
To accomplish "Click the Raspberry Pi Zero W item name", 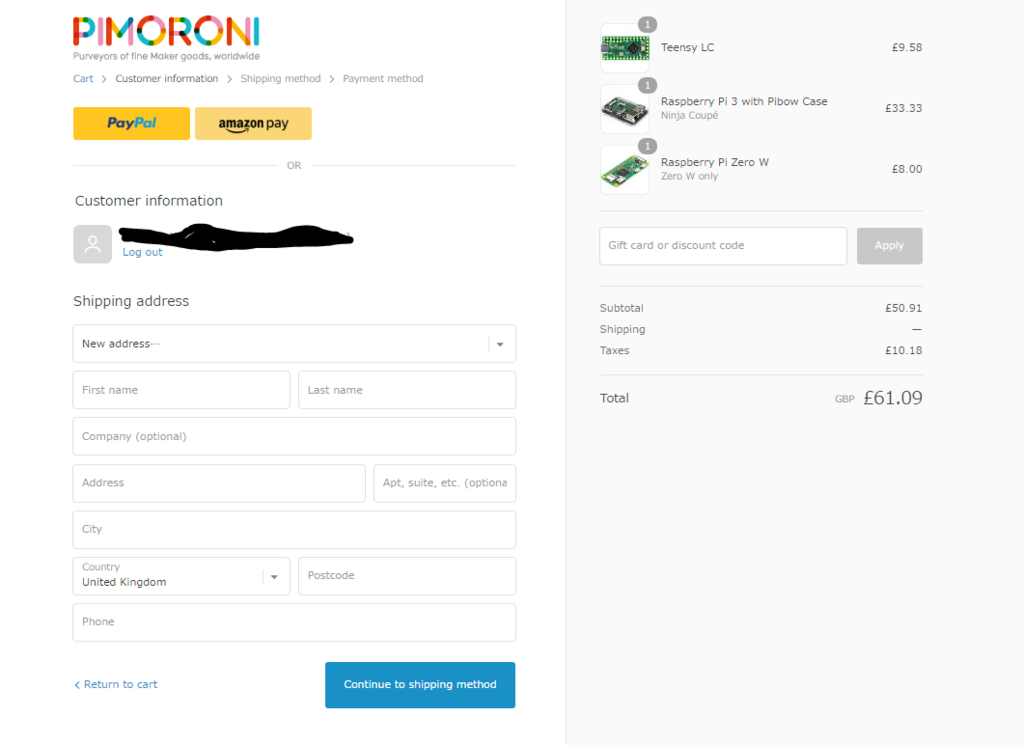I will point(714,162).
